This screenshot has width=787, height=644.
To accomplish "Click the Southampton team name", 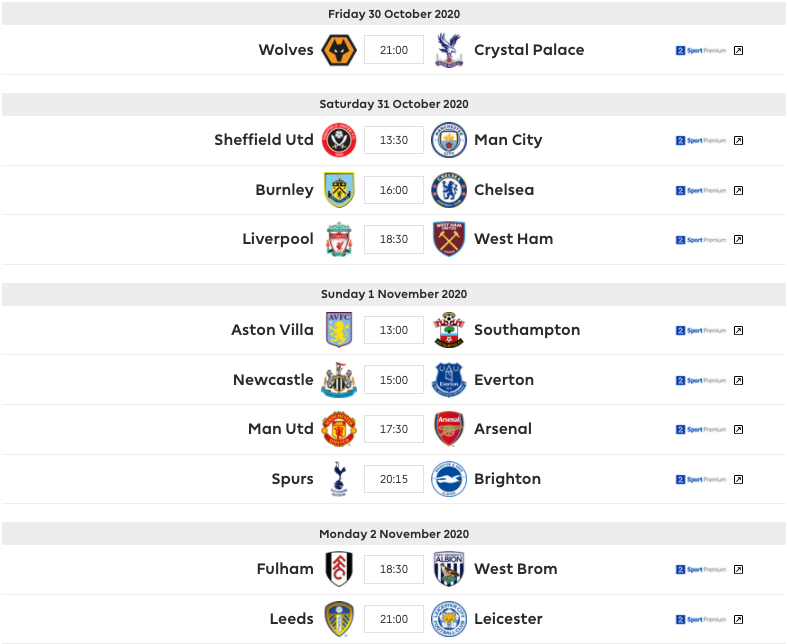I will point(527,330).
